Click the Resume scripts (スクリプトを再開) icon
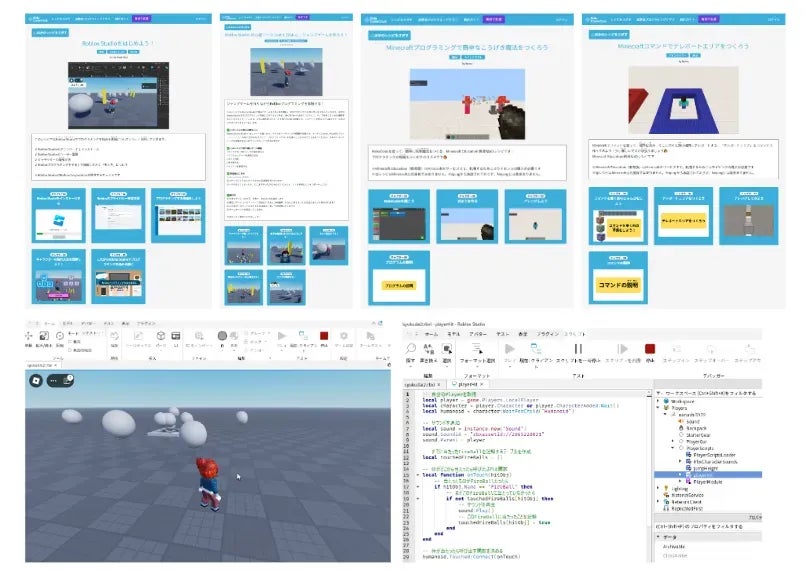Screen dimensions: 807x571 (622, 349)
